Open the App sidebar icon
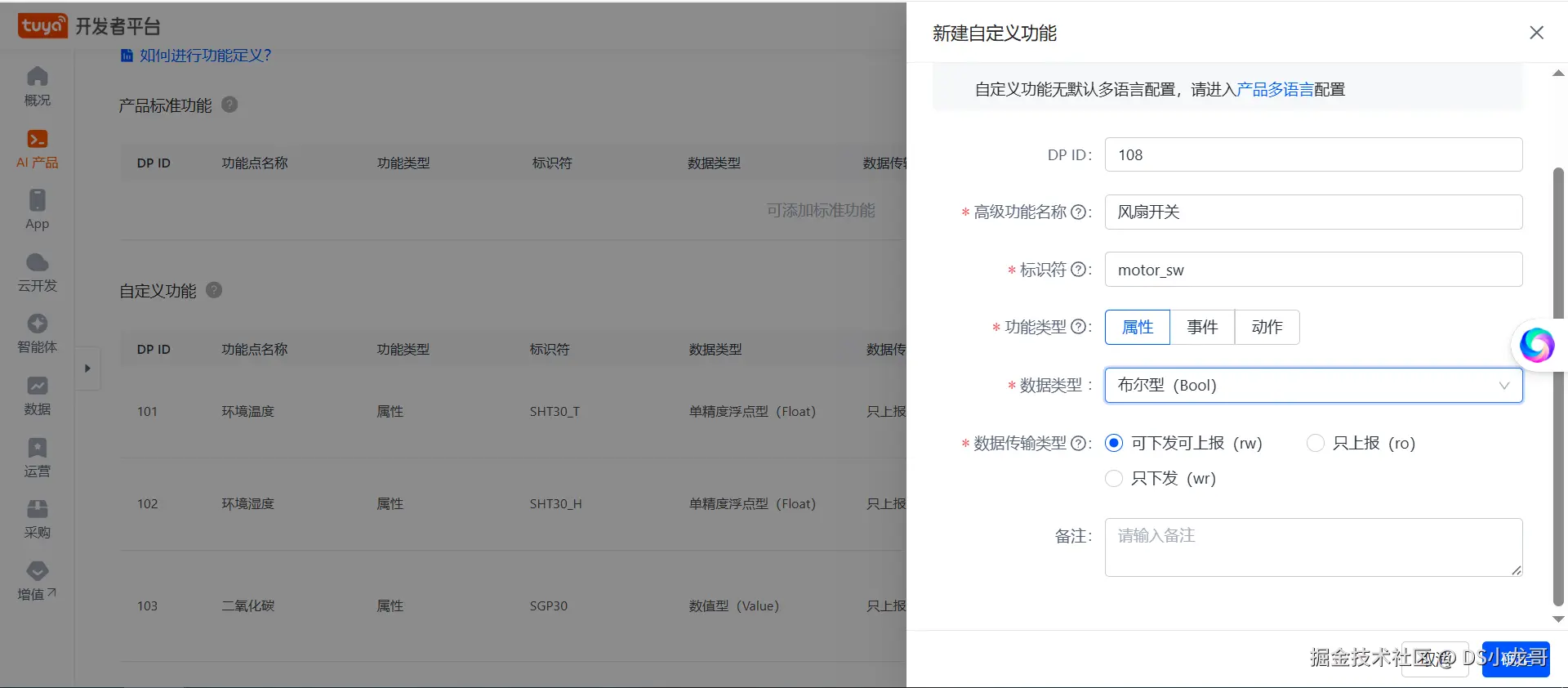 (38, 200)
